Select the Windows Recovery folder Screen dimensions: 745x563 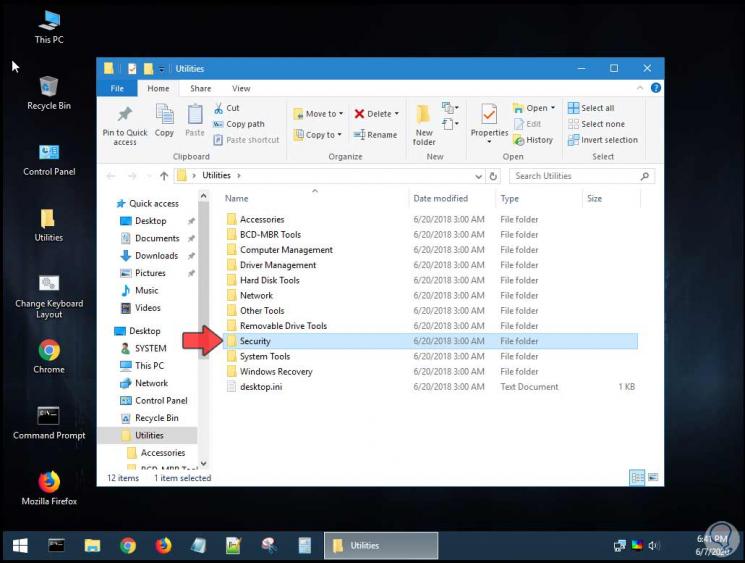click(430, 372)
